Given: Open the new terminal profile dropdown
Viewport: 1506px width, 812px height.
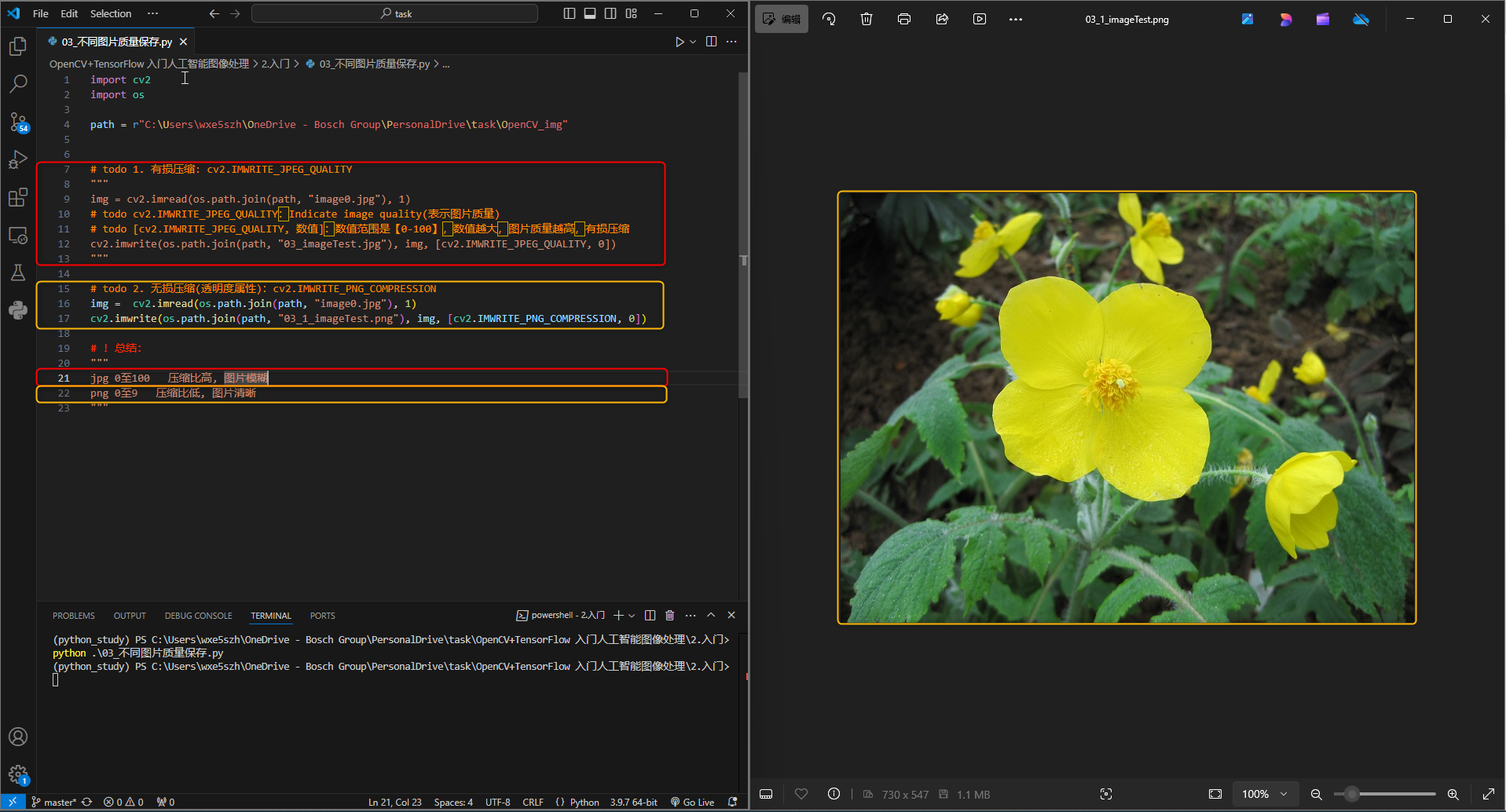Looking at the screenshot, I should (632, 616).
